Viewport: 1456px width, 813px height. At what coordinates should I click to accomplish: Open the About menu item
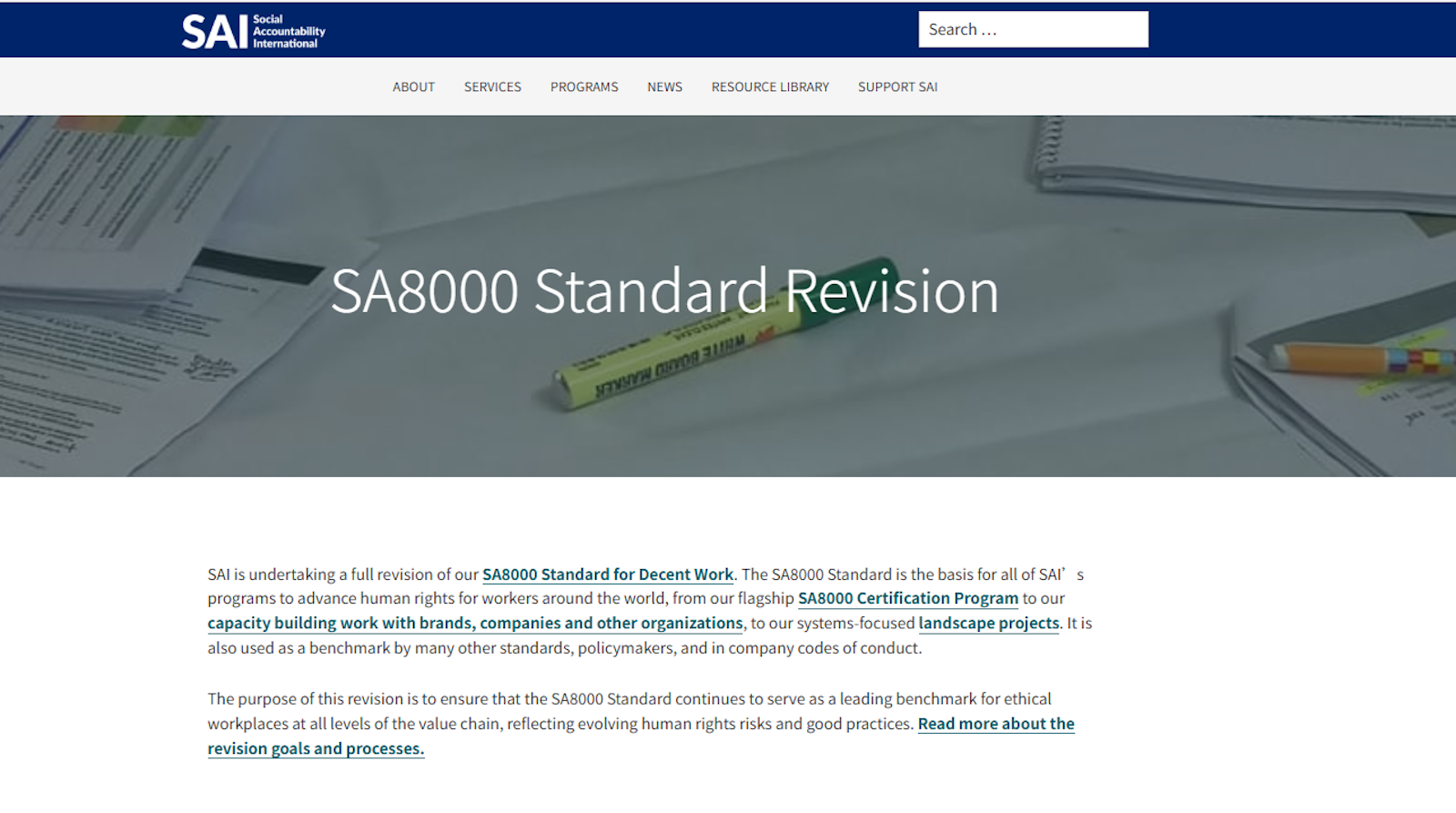tap(413, 86)
